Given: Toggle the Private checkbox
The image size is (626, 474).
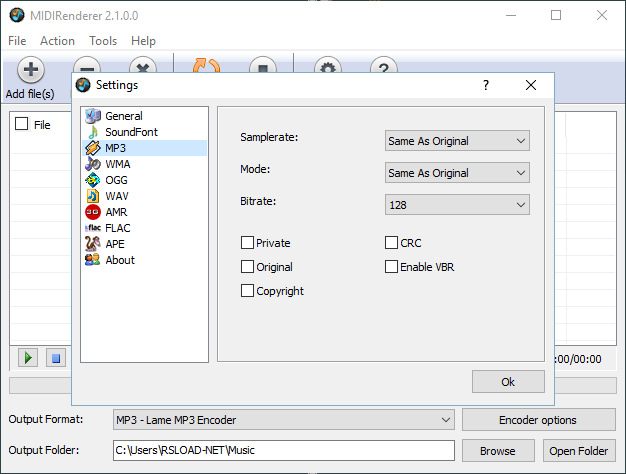Looking at the screenshot, I should tap(247, 242).
